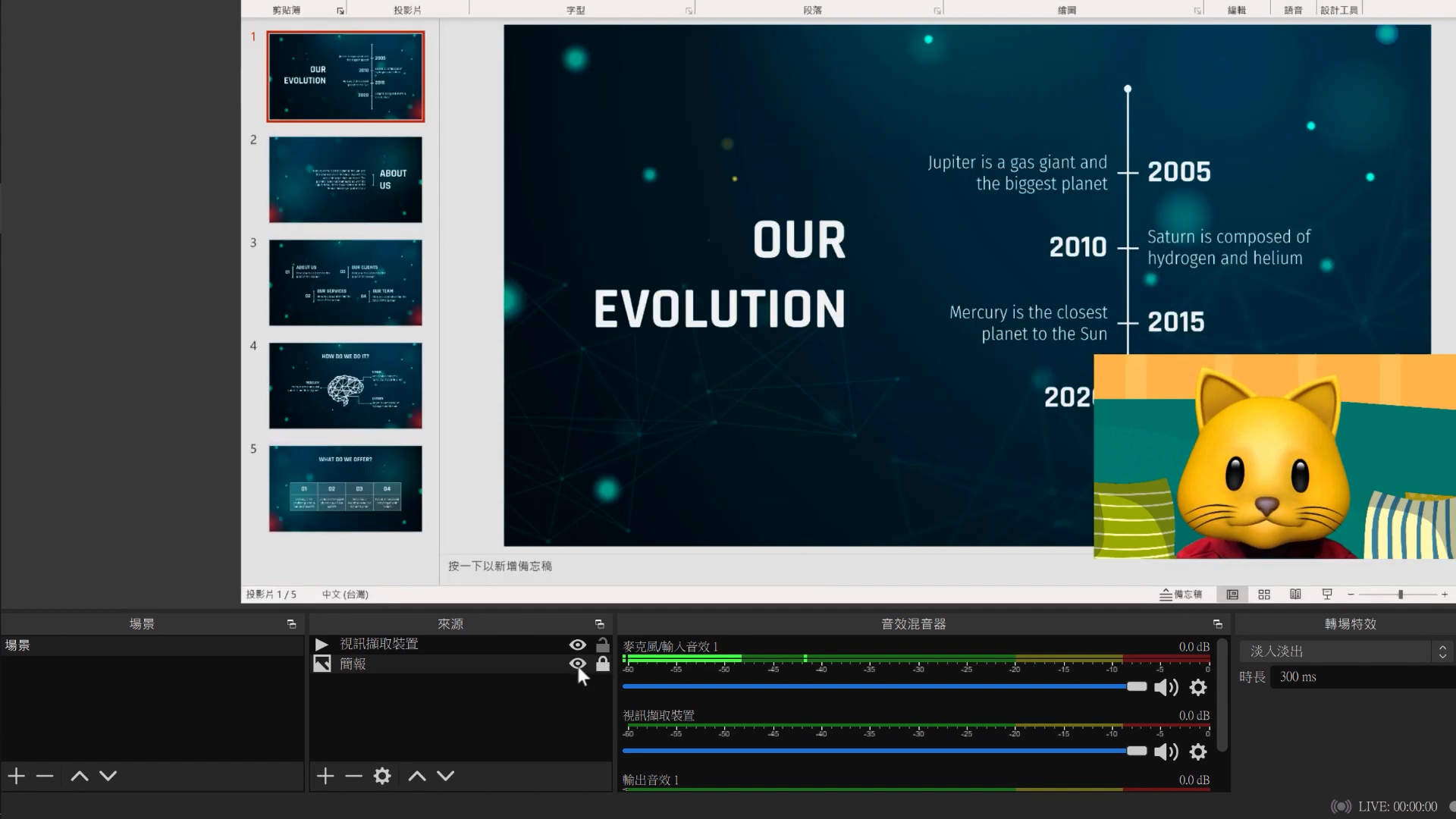Viewport: 1456px width, 819px height.
Task: Remove selected source with minus icon
Action: tap(353, 776)
